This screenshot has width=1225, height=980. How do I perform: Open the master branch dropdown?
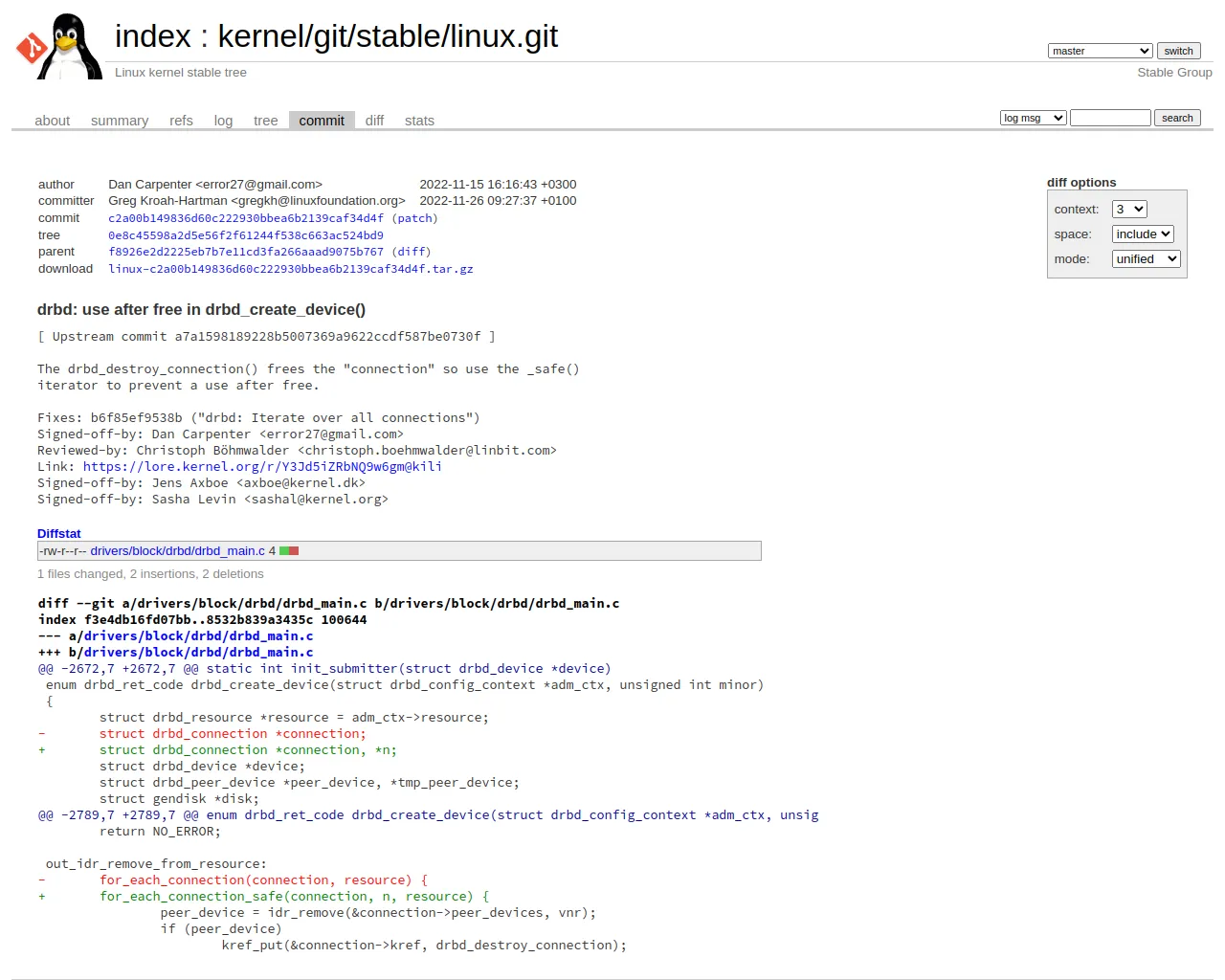tap(1100, 51)
